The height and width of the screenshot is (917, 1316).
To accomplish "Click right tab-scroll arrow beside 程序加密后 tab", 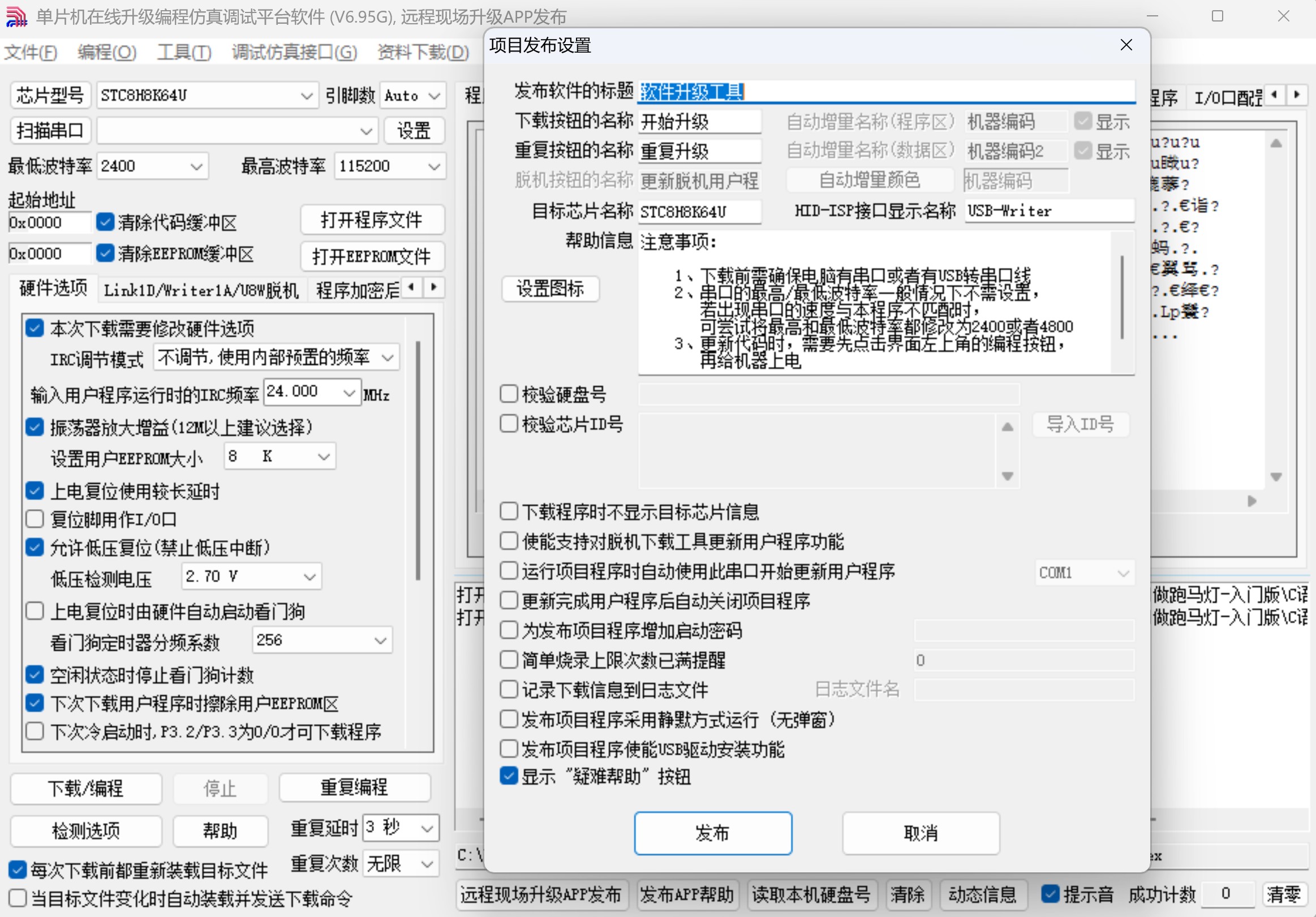I will [434, 287].
